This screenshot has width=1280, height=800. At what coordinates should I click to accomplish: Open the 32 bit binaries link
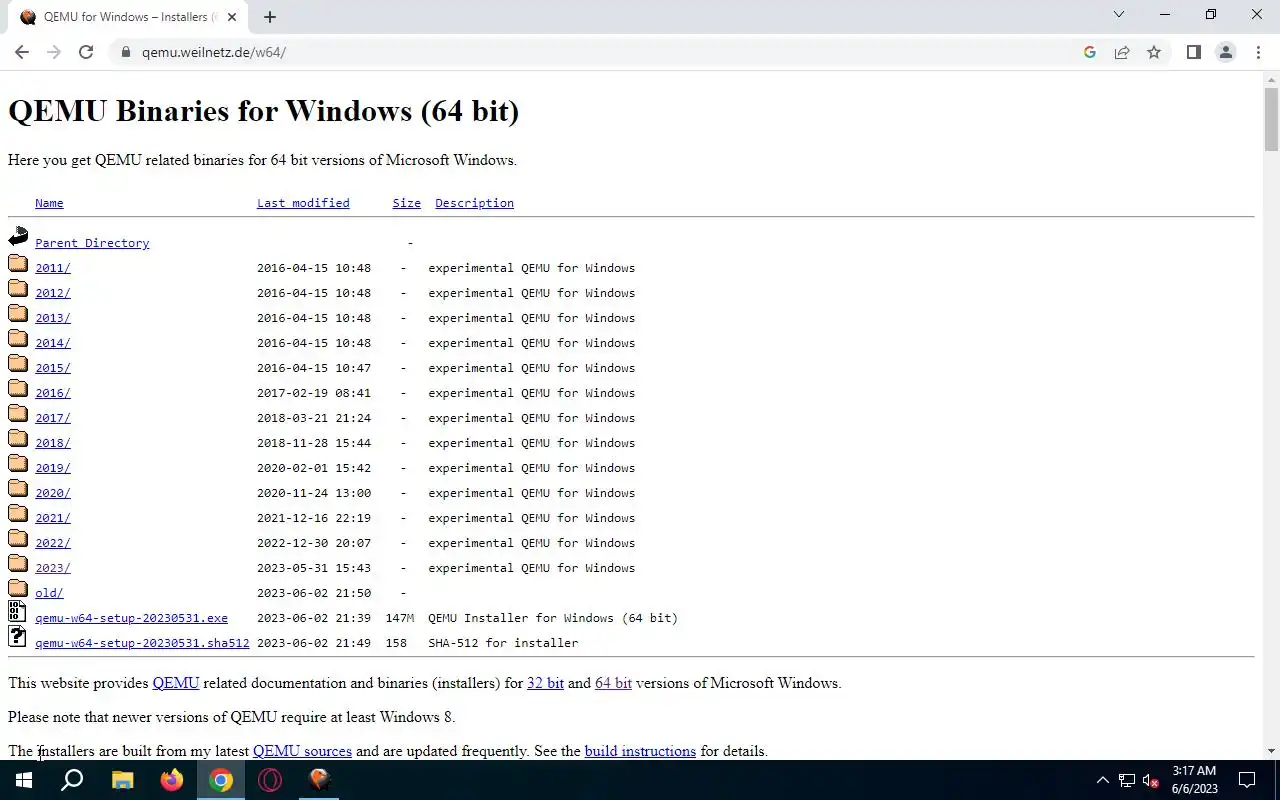point(545,683)
